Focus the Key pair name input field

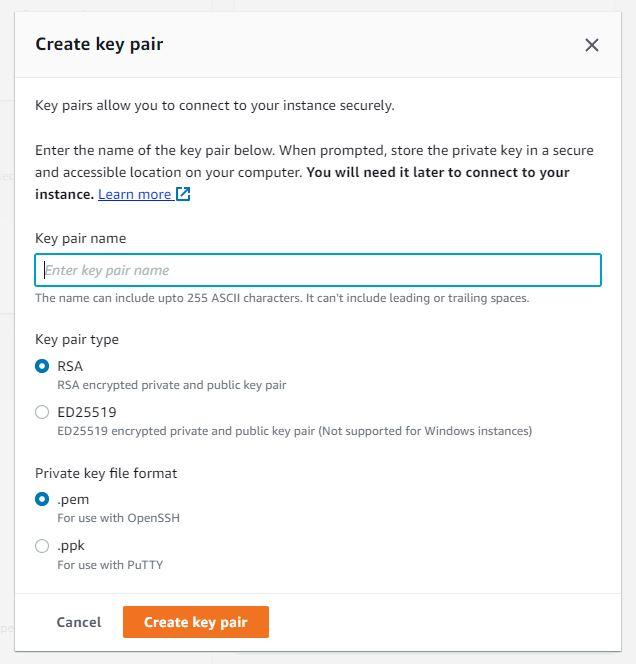318,270
